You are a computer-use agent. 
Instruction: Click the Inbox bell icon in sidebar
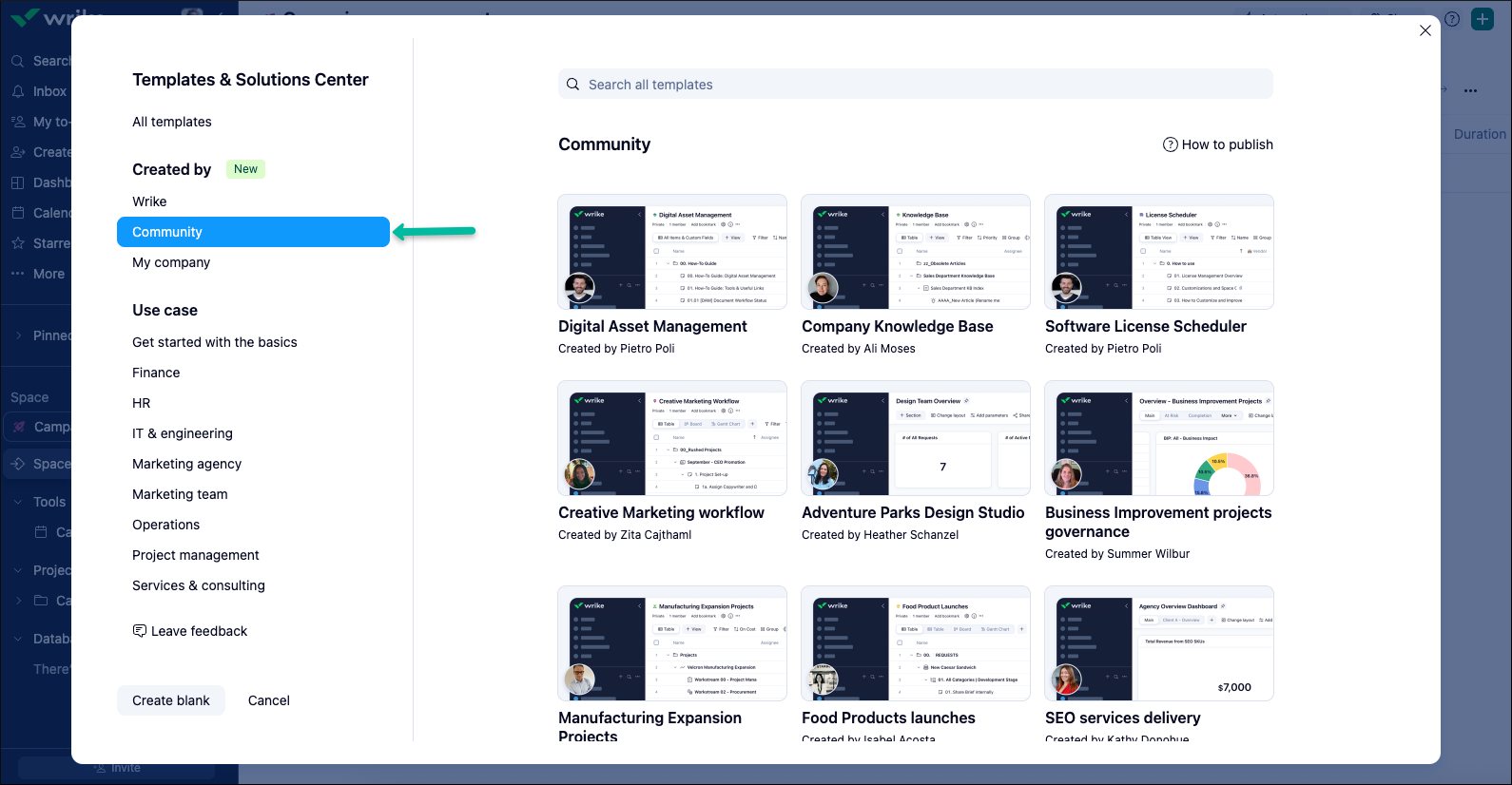(18, 91)
